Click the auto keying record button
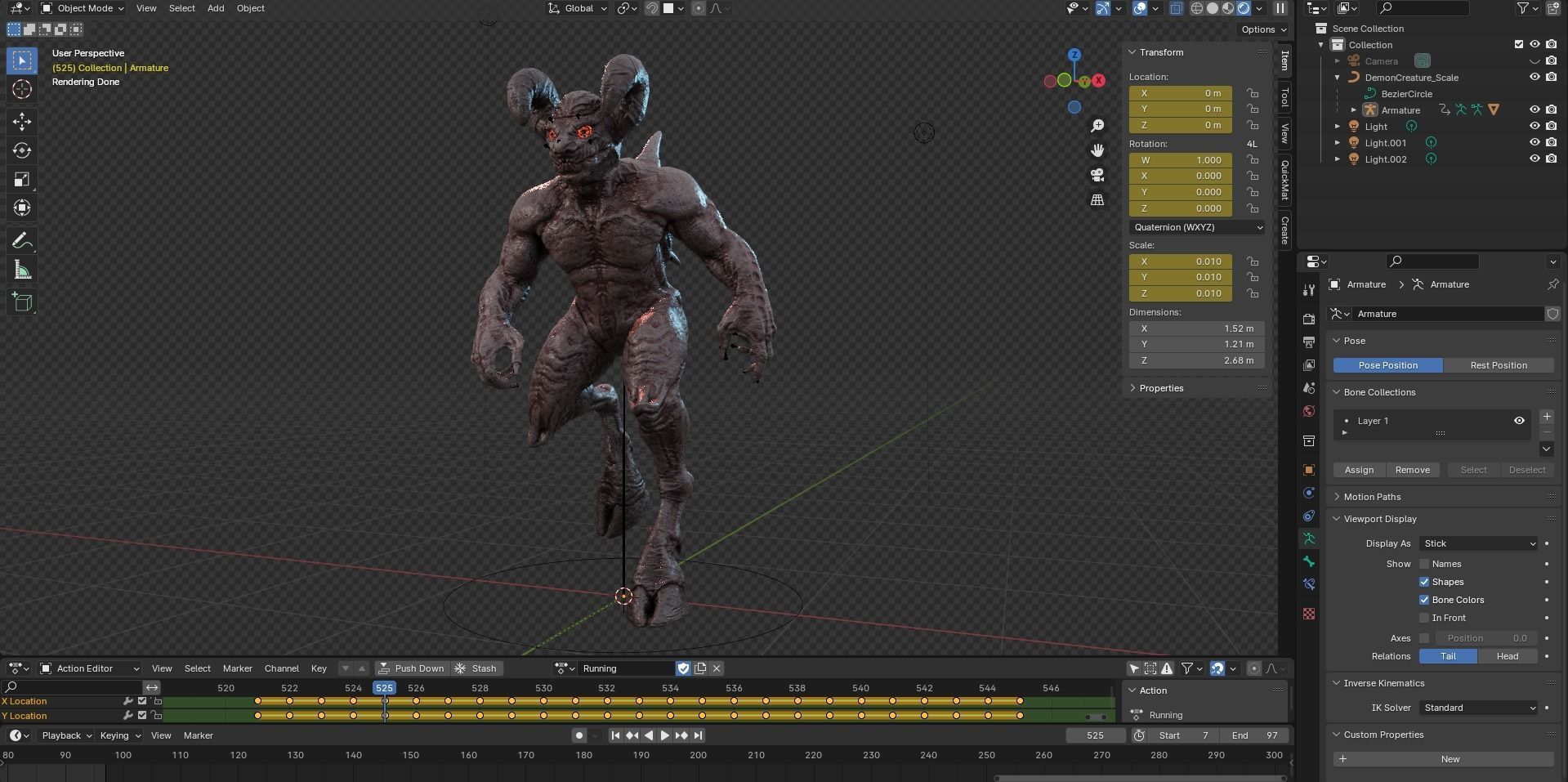The image size is (1568, 782). [579, 735]
